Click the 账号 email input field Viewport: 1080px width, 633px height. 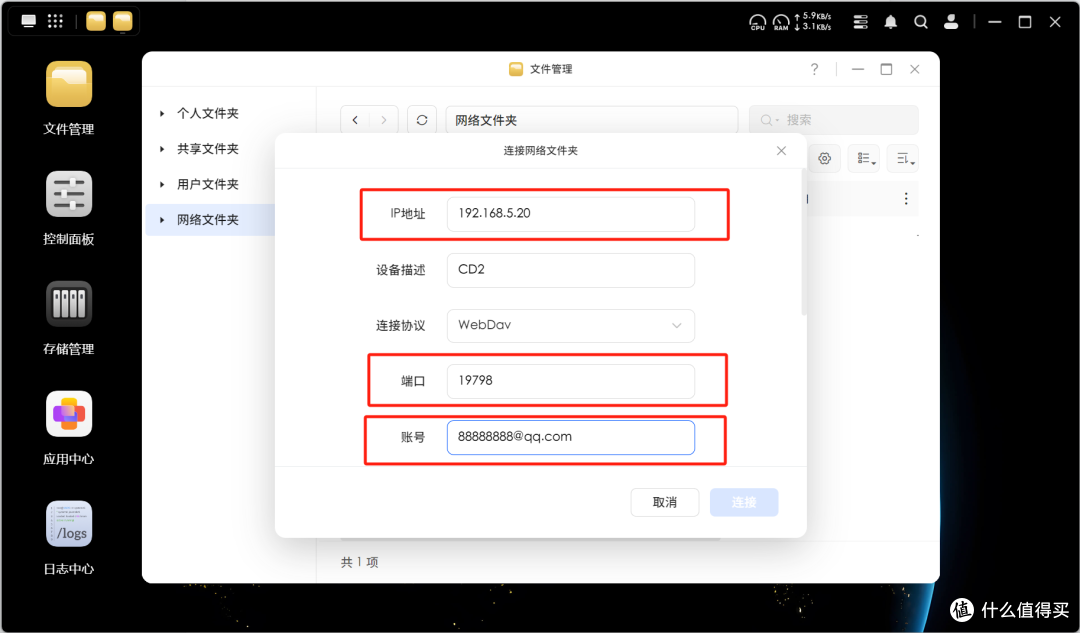pyautogui.click(x=571, y=437)
